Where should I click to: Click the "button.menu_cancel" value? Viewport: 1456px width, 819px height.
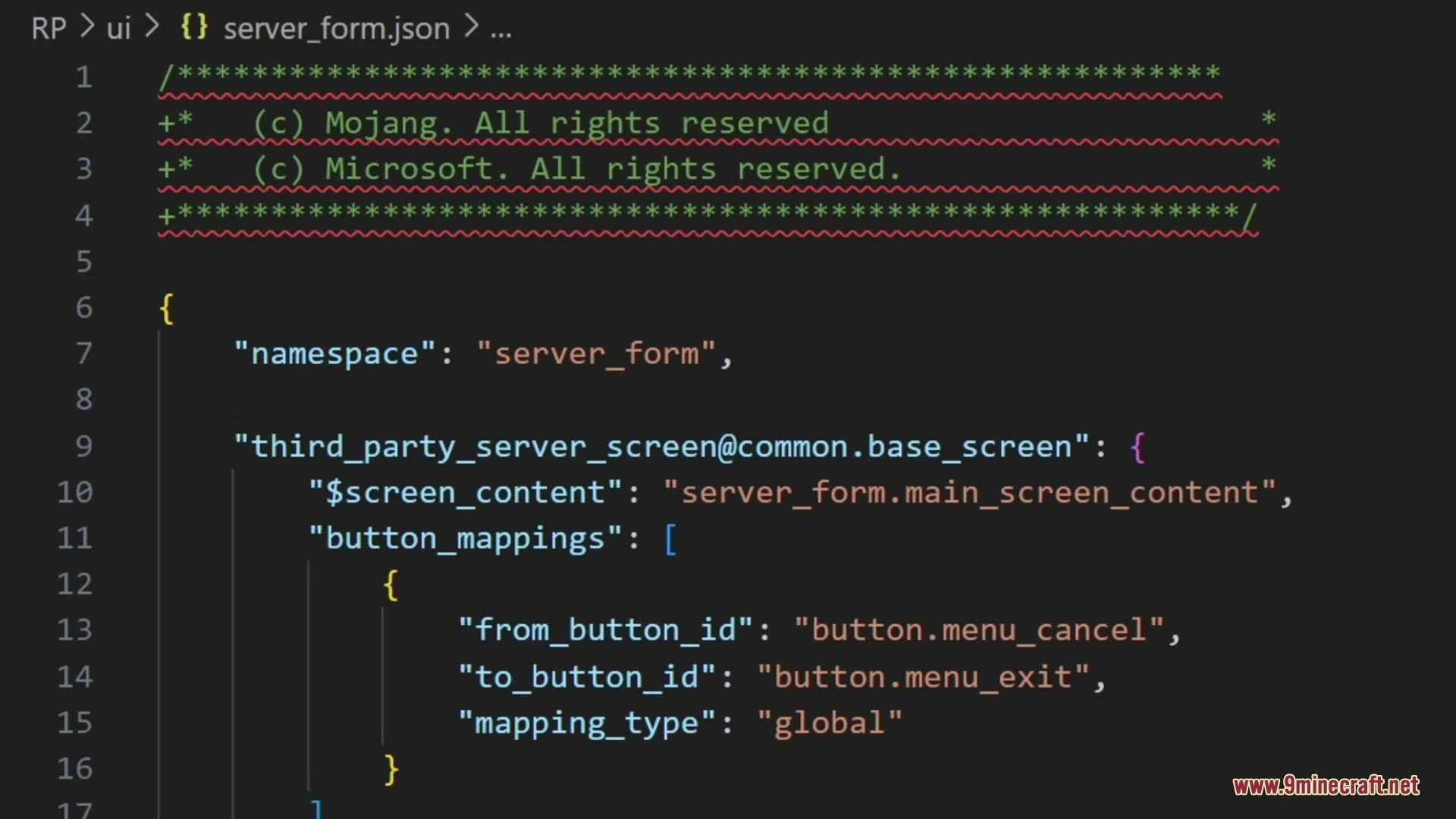[980, 631]
